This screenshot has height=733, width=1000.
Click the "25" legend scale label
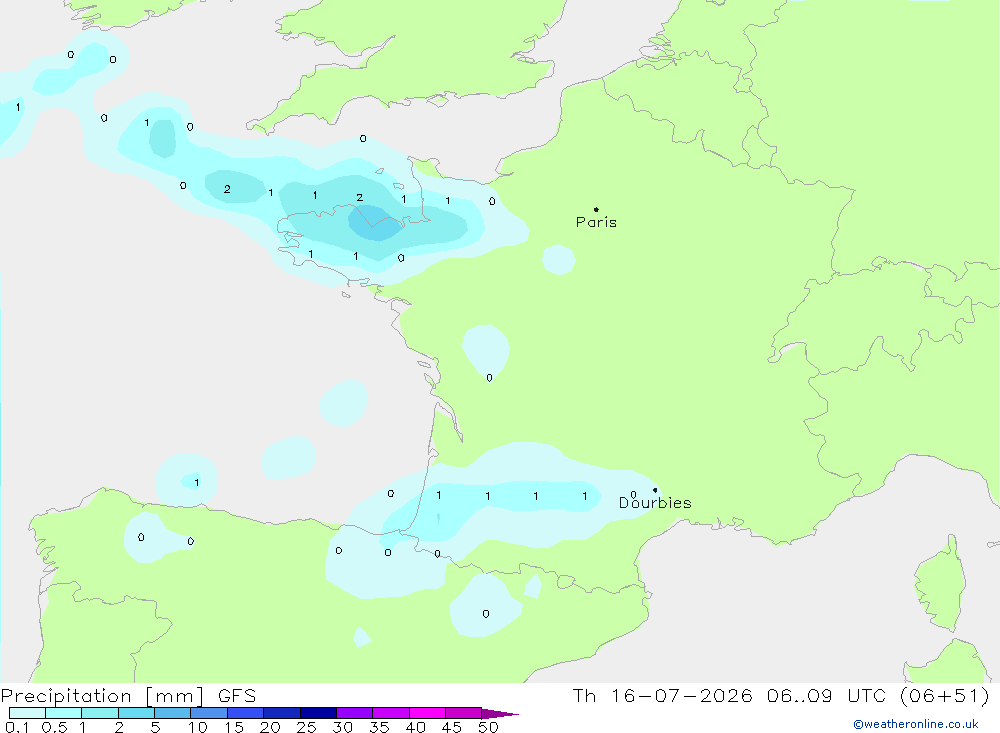[307, 727]
